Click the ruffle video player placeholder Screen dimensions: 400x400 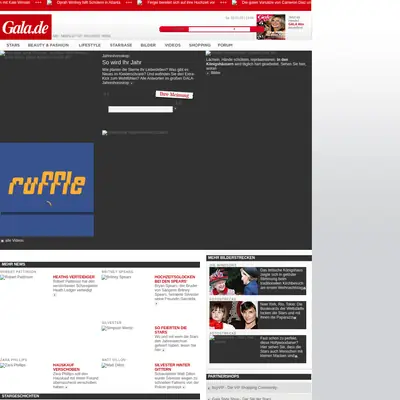(x=47, y=190)
